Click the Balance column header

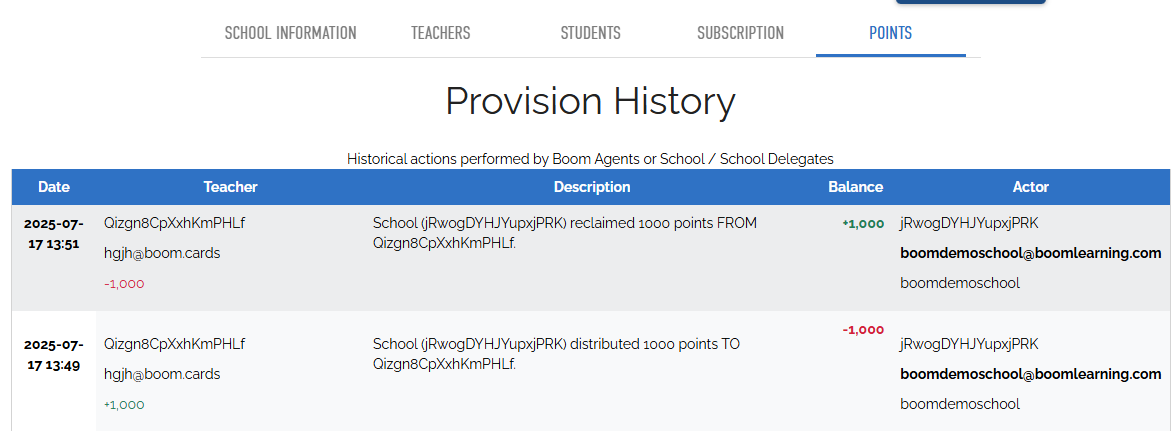pos(855,187)
